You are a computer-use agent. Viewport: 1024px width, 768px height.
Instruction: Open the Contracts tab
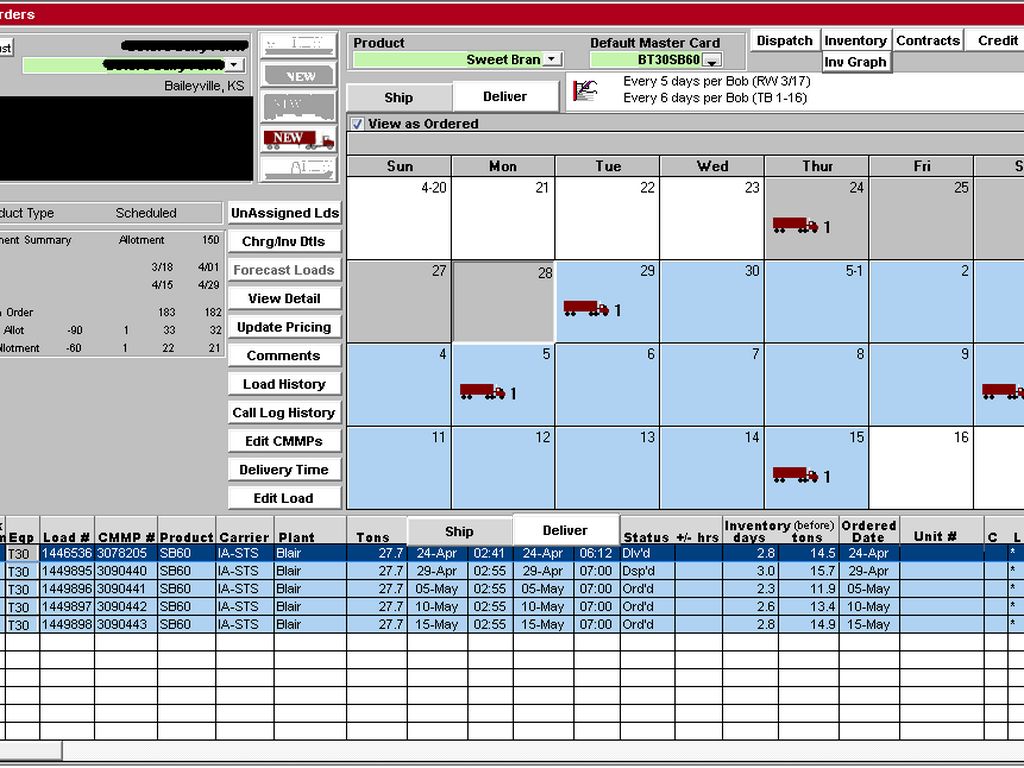pyautogui.click(x=927, y=40)
